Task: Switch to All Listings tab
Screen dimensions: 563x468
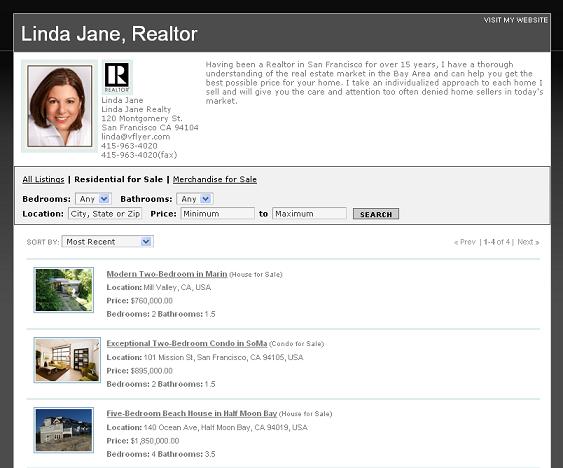Action: [x=43, y=179]
